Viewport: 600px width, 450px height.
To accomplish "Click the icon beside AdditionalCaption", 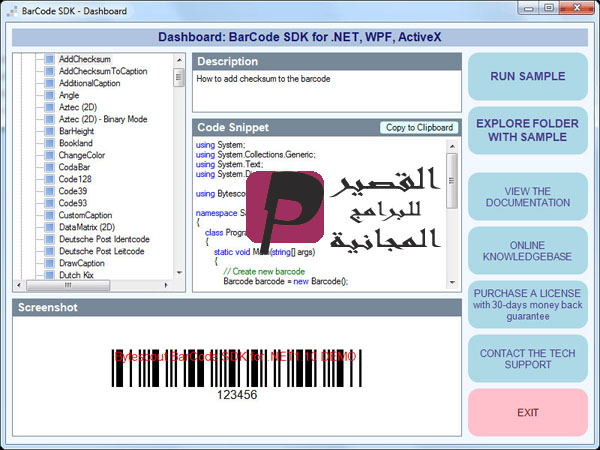I will point(49,83).
